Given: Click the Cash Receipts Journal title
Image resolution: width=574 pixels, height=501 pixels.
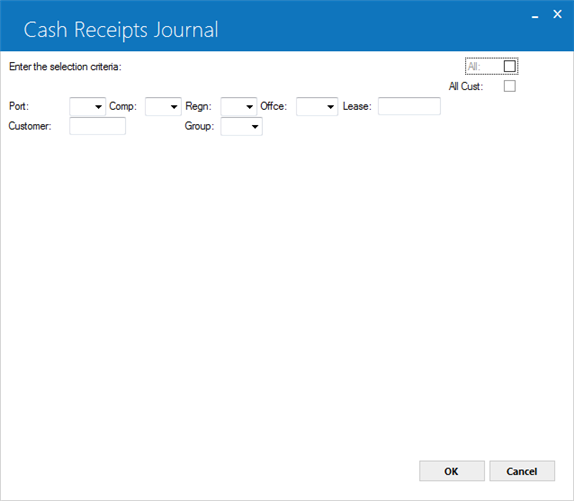Looking at the screenshot, I should [121, 30].
